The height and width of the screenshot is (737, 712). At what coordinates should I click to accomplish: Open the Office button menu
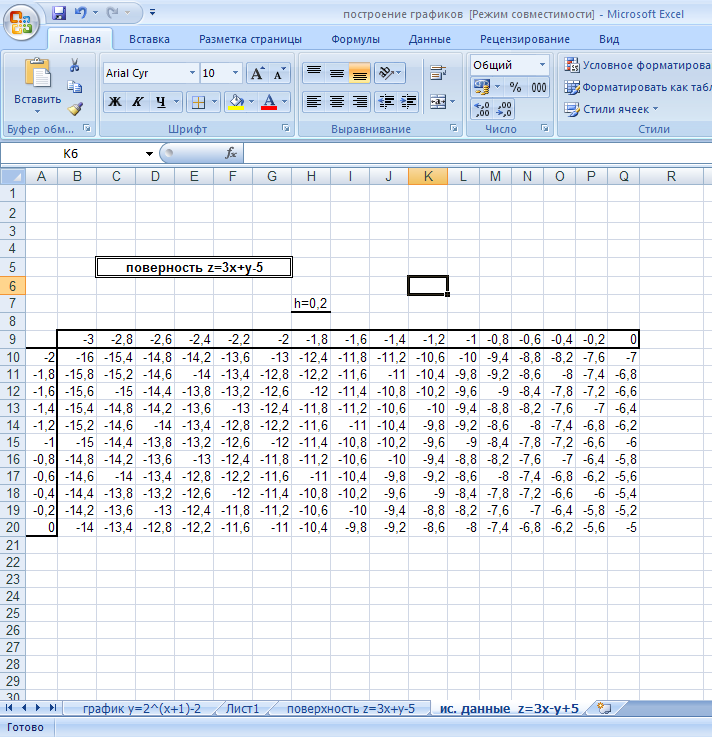pos(21,23)
